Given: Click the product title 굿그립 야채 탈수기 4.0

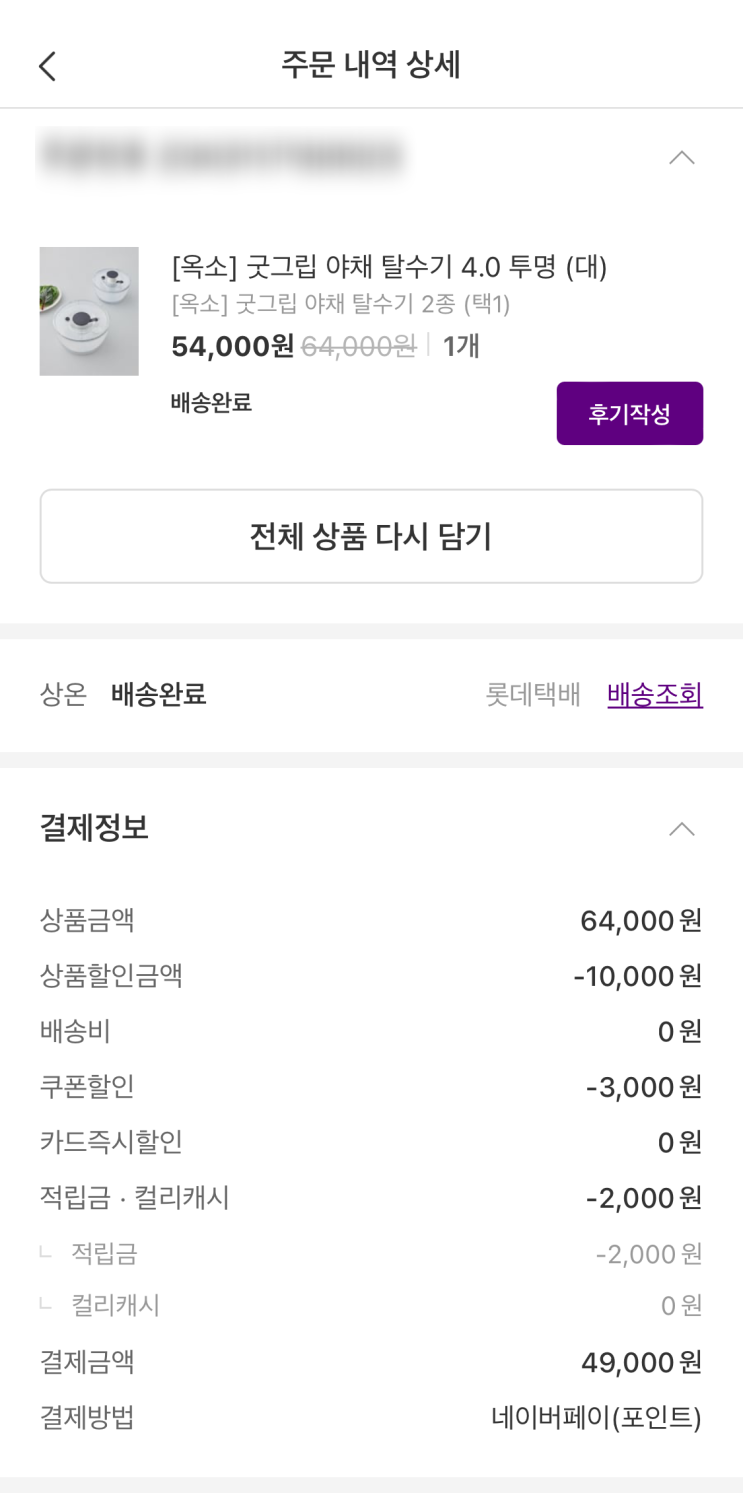Looking at the screenshot, I should click(389, 267).
